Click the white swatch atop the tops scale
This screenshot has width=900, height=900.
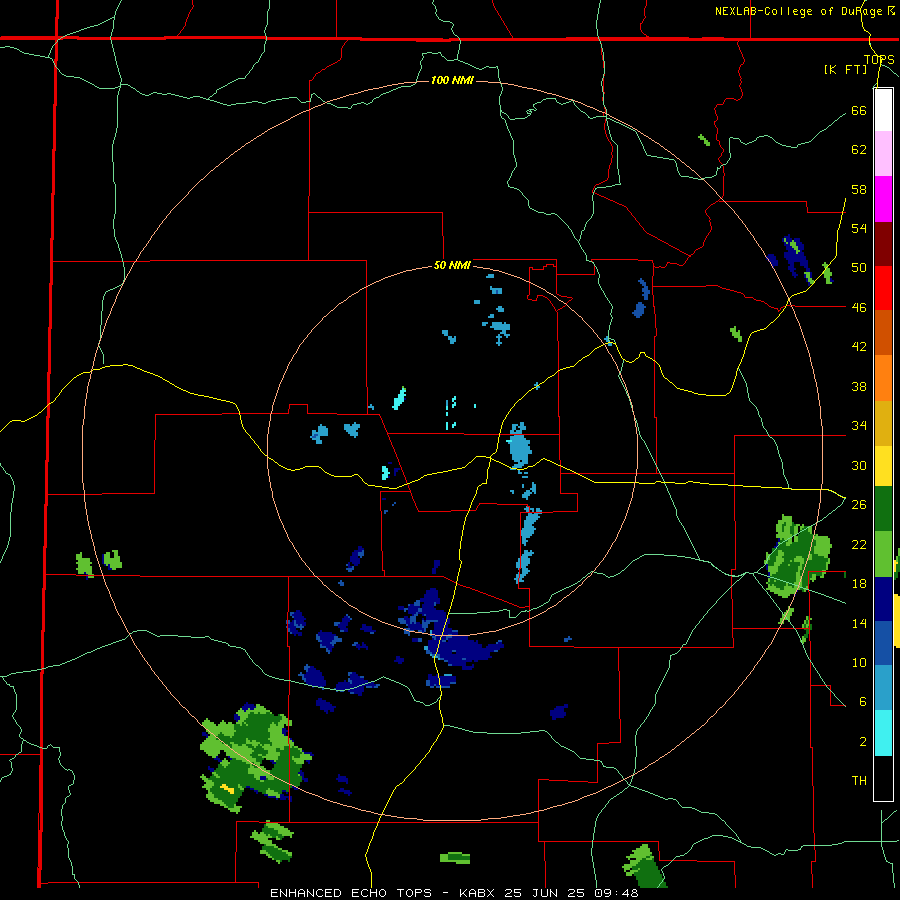pos(883,110)
